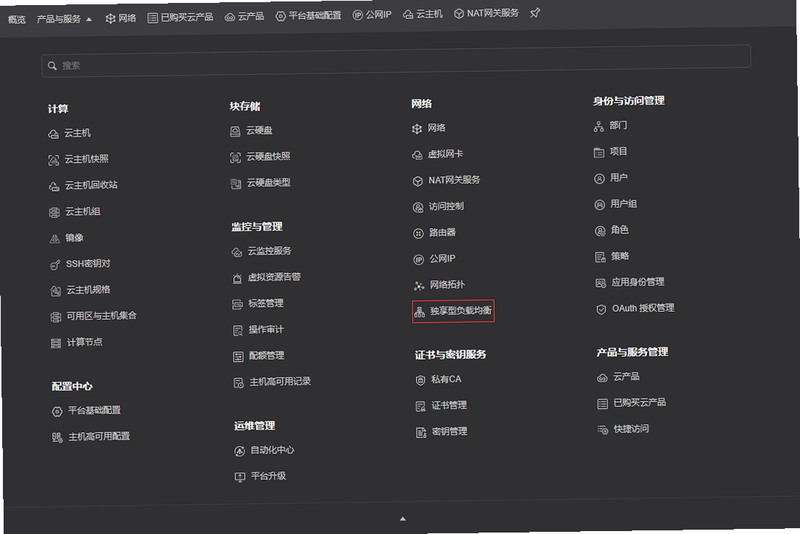
Task: Click the 平台升级 upgrade icon
Action: pyautogui.click(x=240, y=477)
